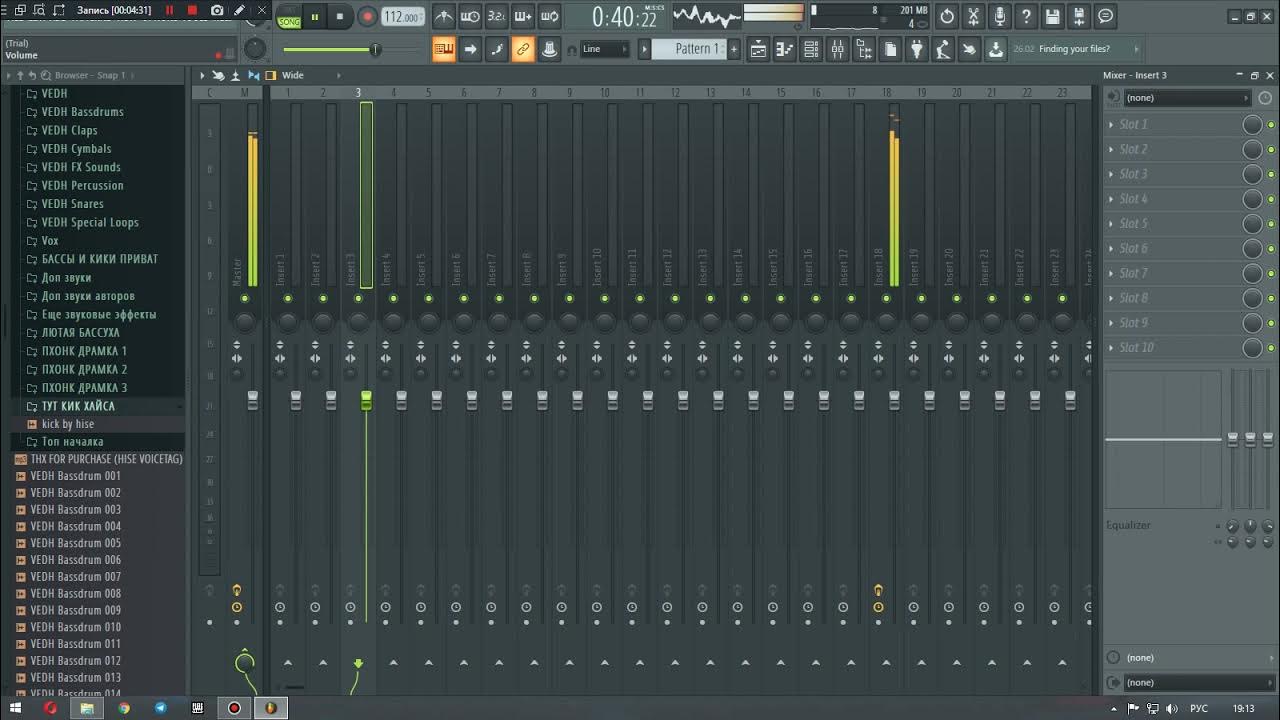Screen dimensions: 1280x720
Task: Enable wait for input before recording
Action: [470, 17]
